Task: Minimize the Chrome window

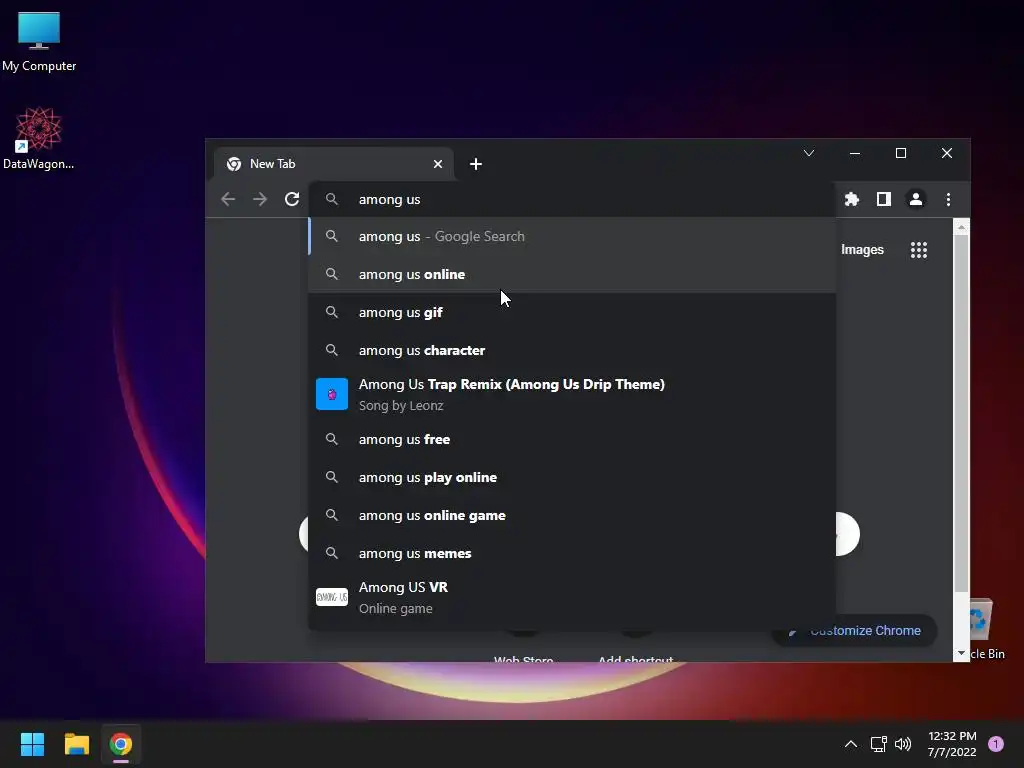Action: pos(855,153)
